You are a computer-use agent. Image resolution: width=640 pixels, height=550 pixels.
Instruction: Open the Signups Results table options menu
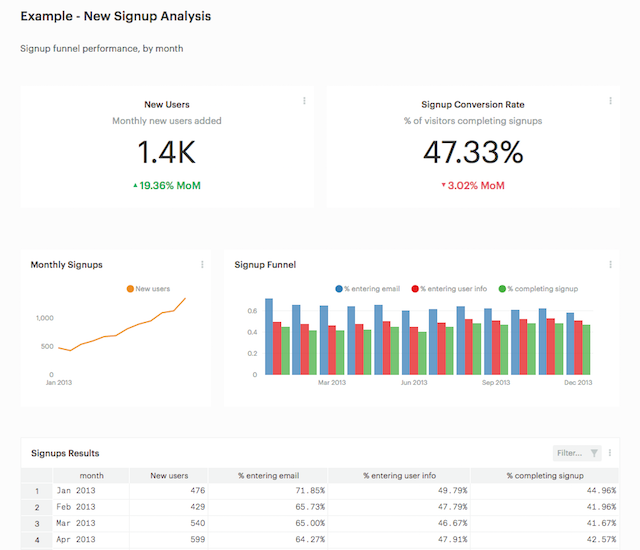coord(610,452)
